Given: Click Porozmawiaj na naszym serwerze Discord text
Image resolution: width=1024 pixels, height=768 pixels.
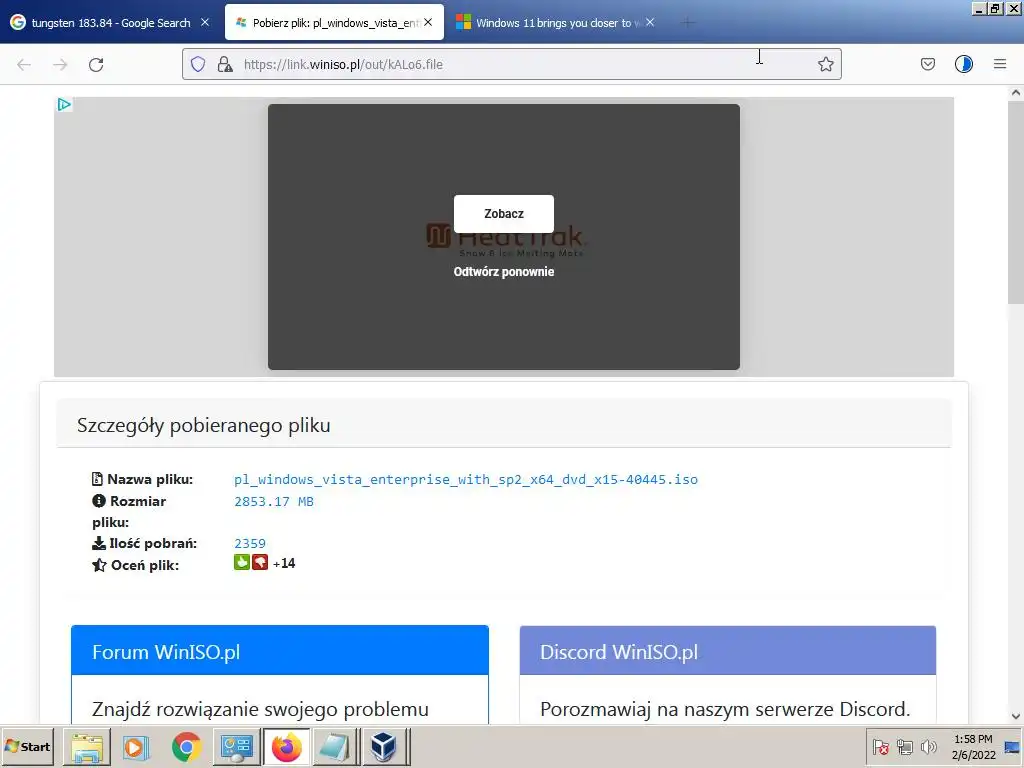Looking at the screenshot, I should pos(725,709).
